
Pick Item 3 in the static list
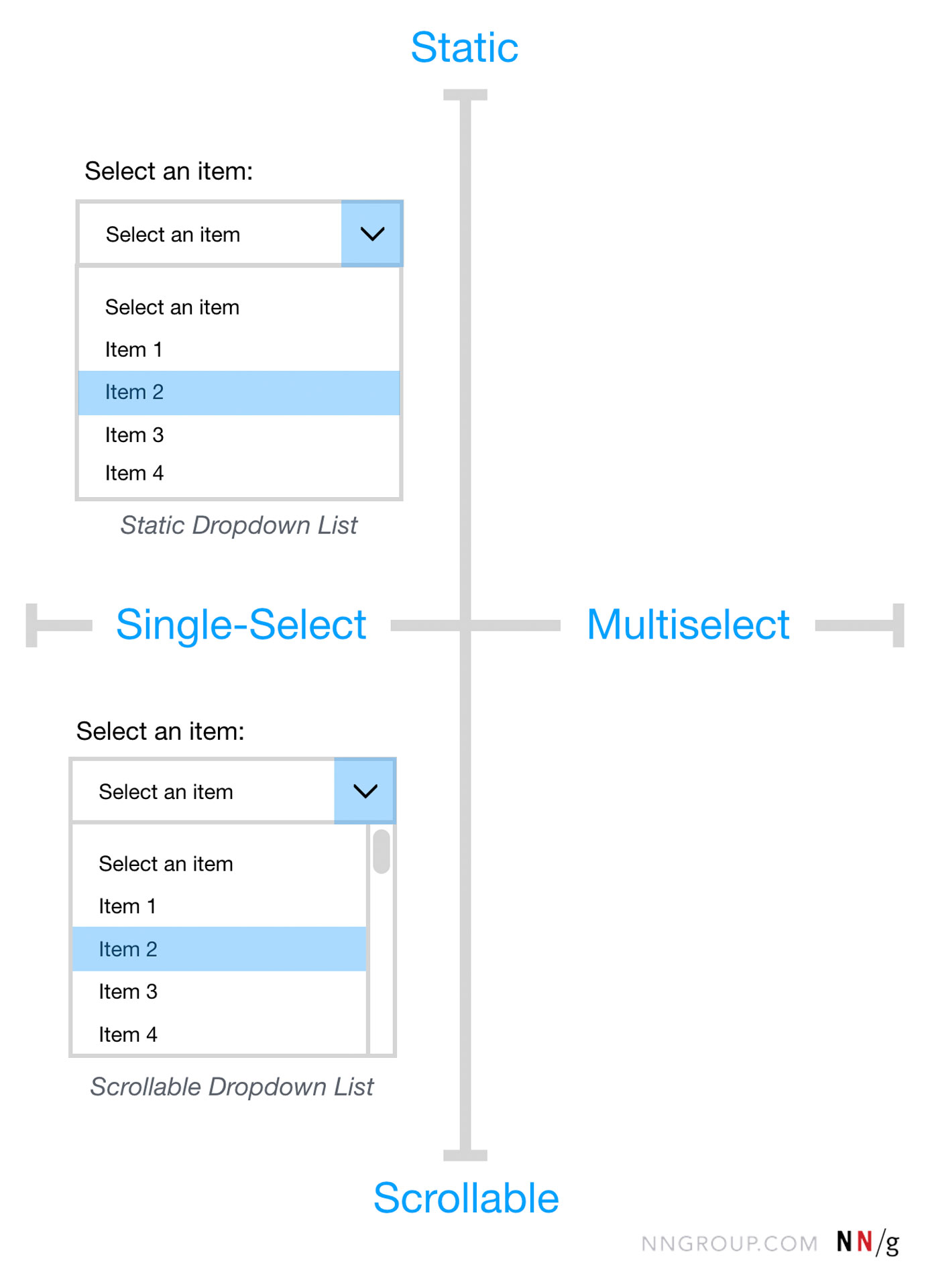click(x=134, y=435)
